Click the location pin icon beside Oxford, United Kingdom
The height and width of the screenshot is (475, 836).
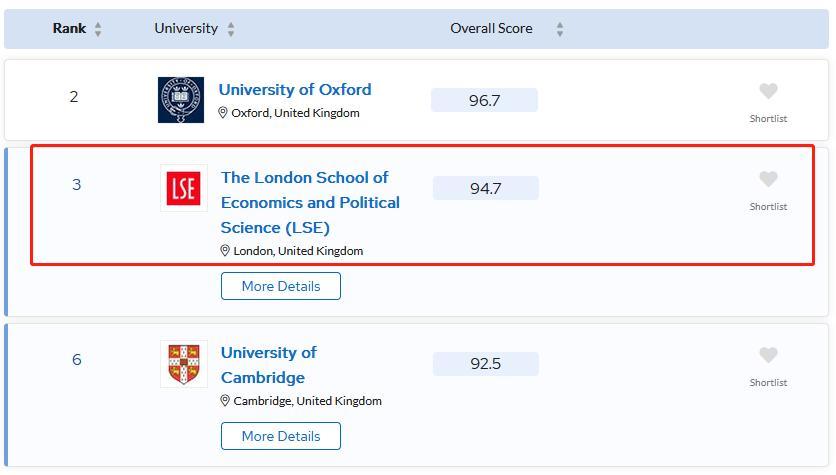tap(224, 113)
